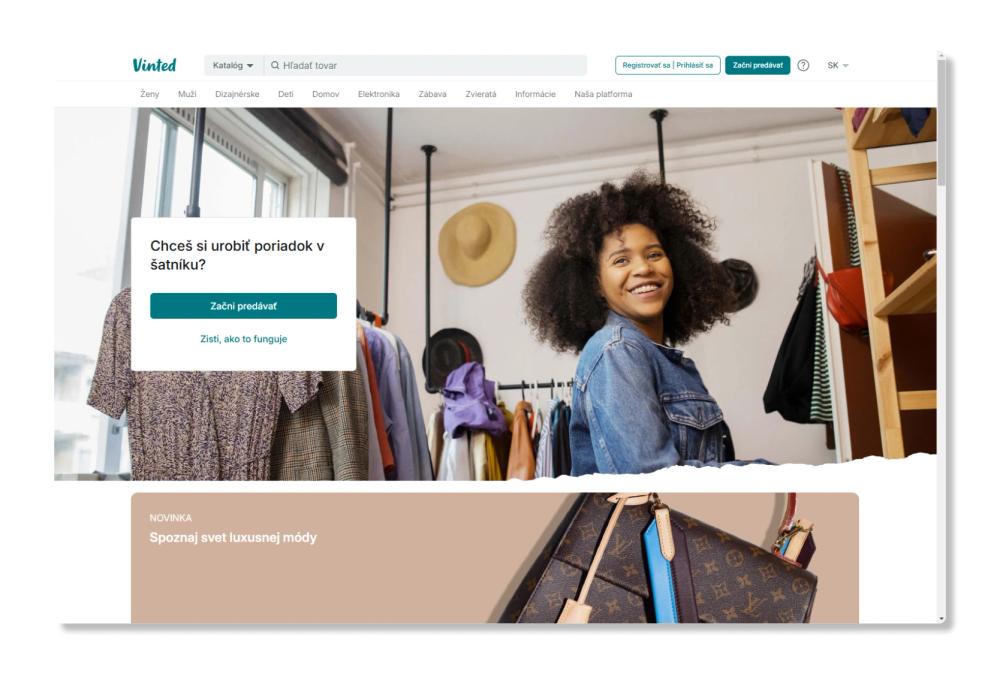Click the page vertical scrollbar
Image resolution: width=1000 pixels, height=674 pixels.
(941, 338)
